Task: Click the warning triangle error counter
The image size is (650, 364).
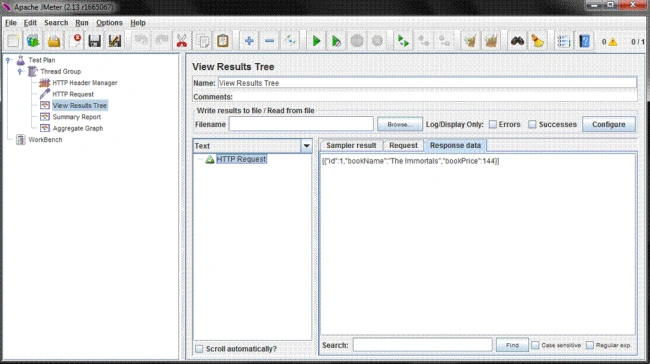Action: tap(613, 42)
